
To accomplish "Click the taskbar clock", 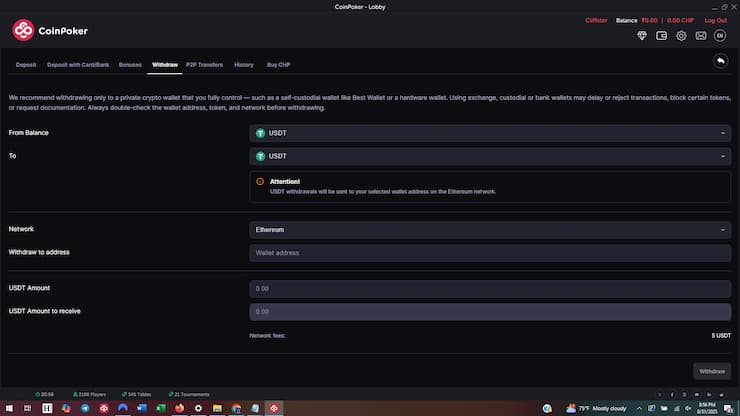I will [706, 408].
